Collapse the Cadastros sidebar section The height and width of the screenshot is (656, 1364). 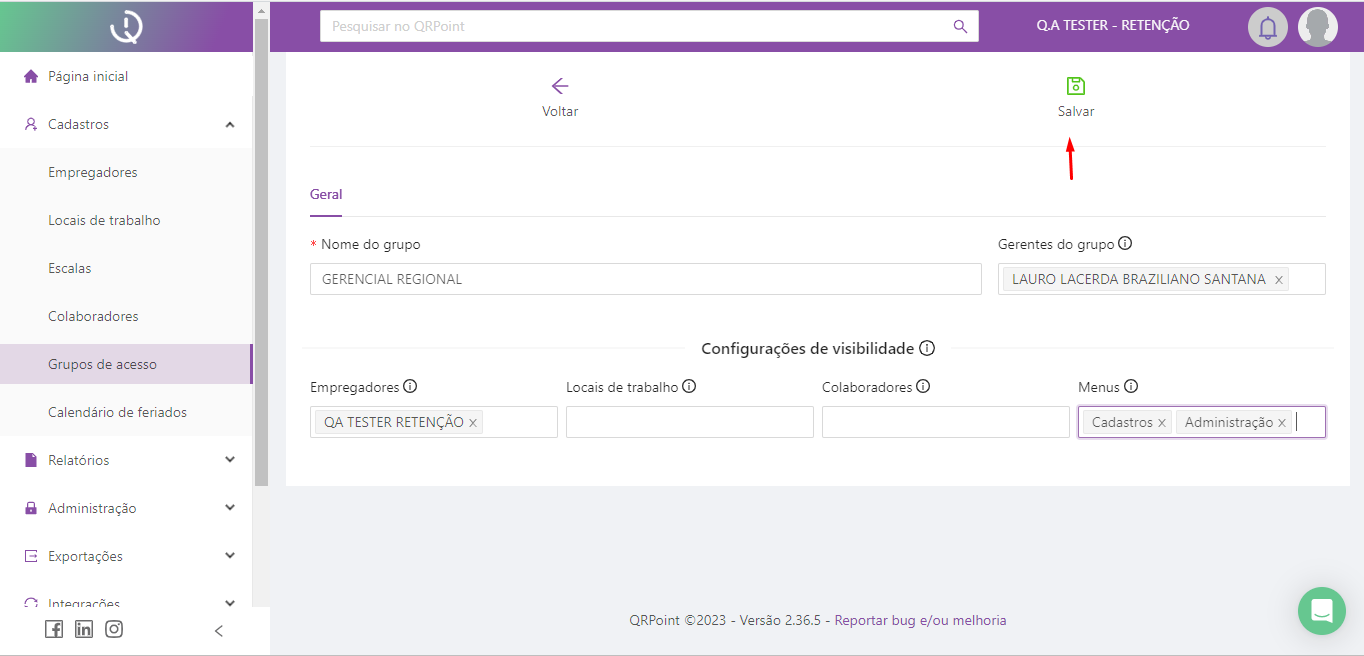[x=230, y=125]
